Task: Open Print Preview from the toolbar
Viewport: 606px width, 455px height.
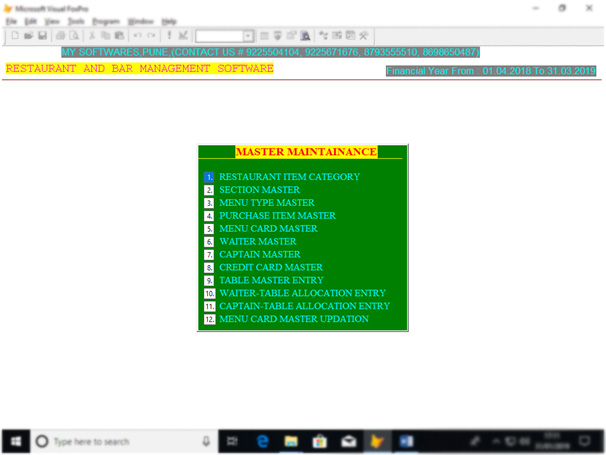Action: tap(74, 36)
